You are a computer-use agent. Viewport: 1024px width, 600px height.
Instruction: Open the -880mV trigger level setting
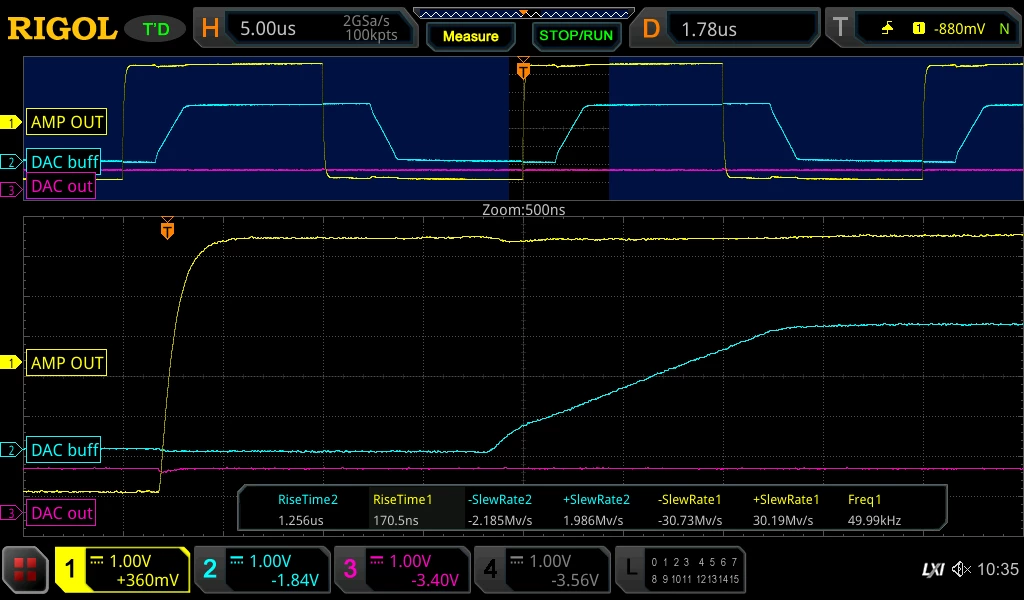(959, 29)
